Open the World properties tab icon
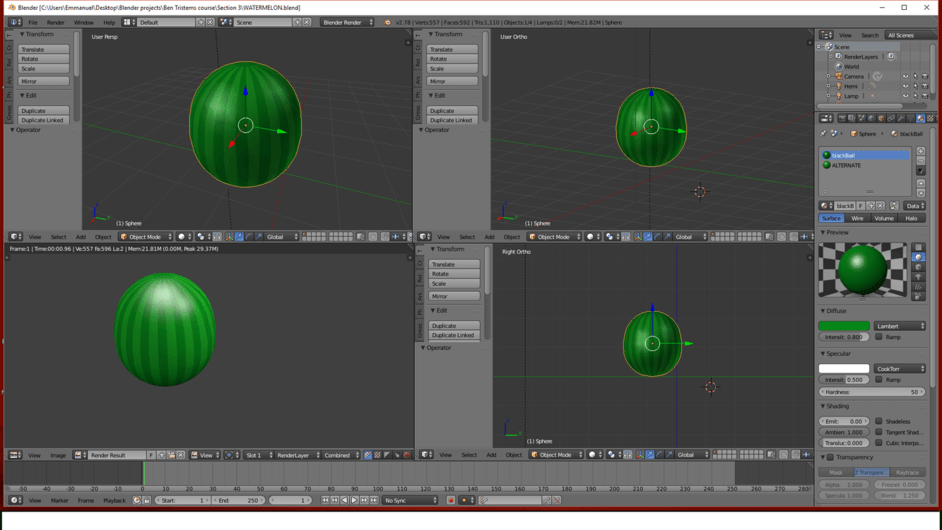This screenshot has height=530, width=942. (872, 118)
